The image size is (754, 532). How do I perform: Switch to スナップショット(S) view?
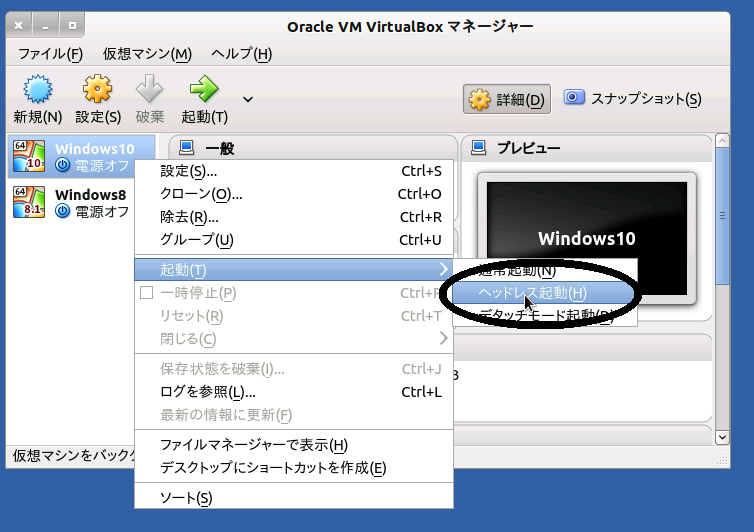coord(632,99)
